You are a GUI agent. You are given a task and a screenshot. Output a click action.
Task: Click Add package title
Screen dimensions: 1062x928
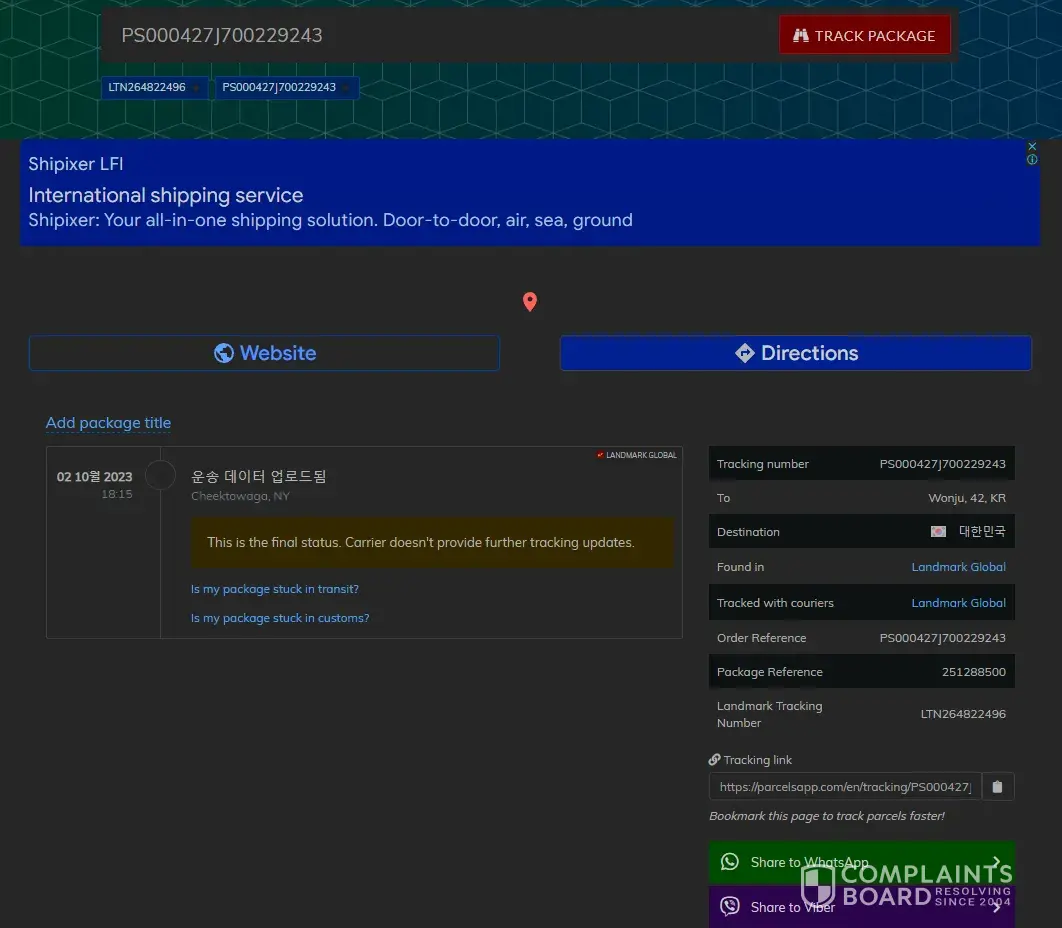click(108, 423)
